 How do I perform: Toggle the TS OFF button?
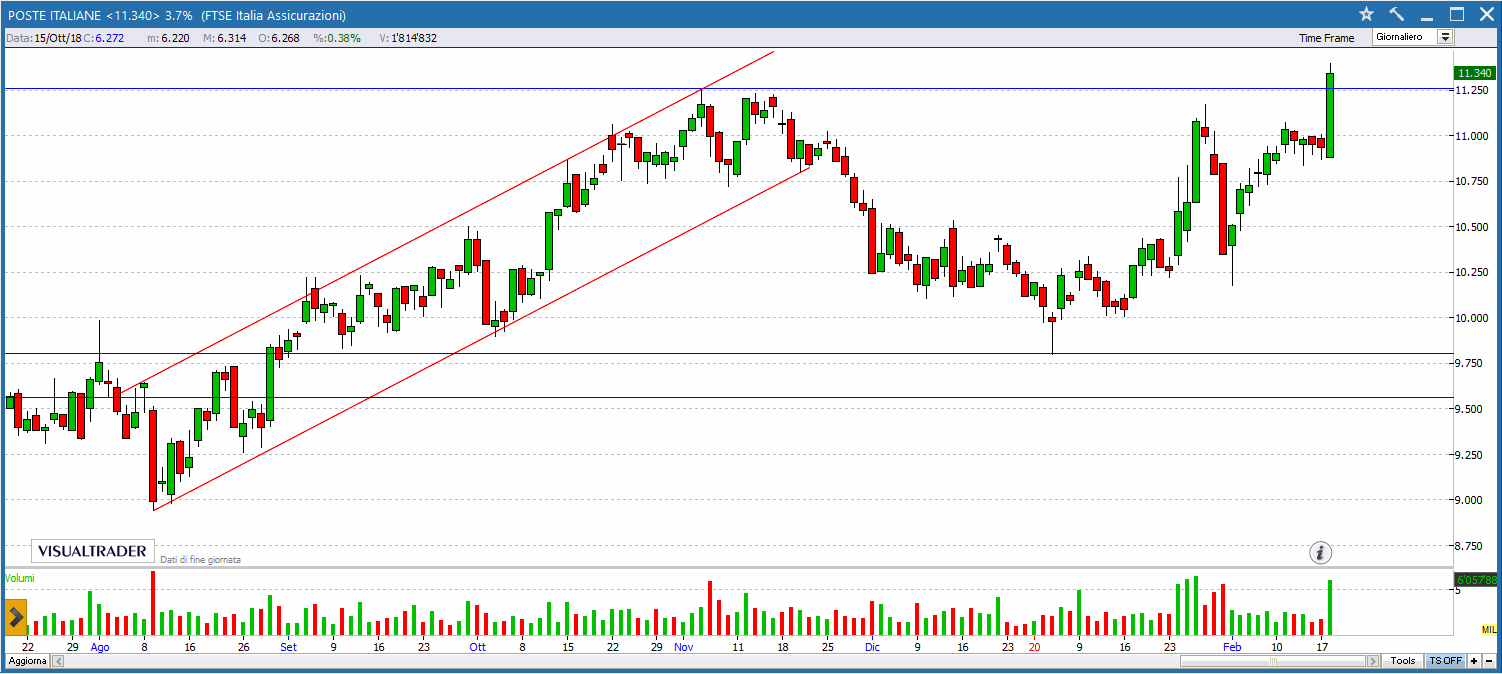point(1445,661)
